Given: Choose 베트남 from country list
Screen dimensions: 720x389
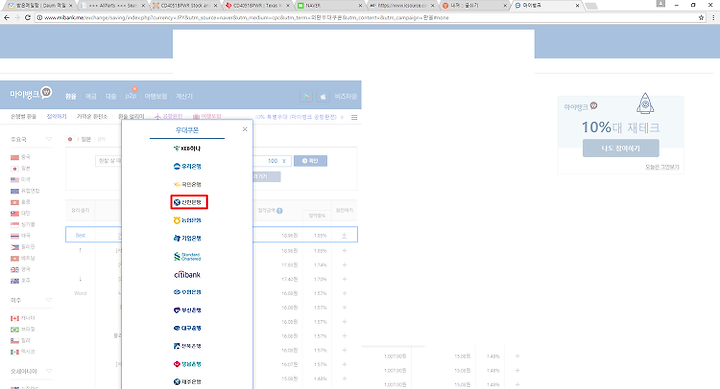Looking at the screenshot, I should click(22, 258).
